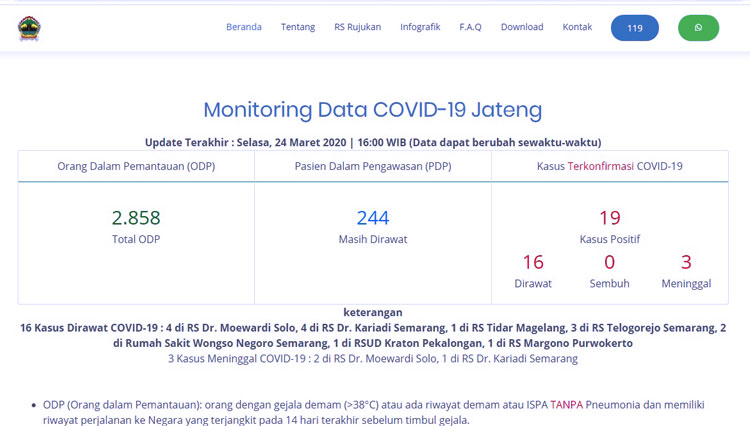Click the Orang Dalam Pemantauan (ODP) column header
Viewport: 750px width, 426px height.
(136, 166)
